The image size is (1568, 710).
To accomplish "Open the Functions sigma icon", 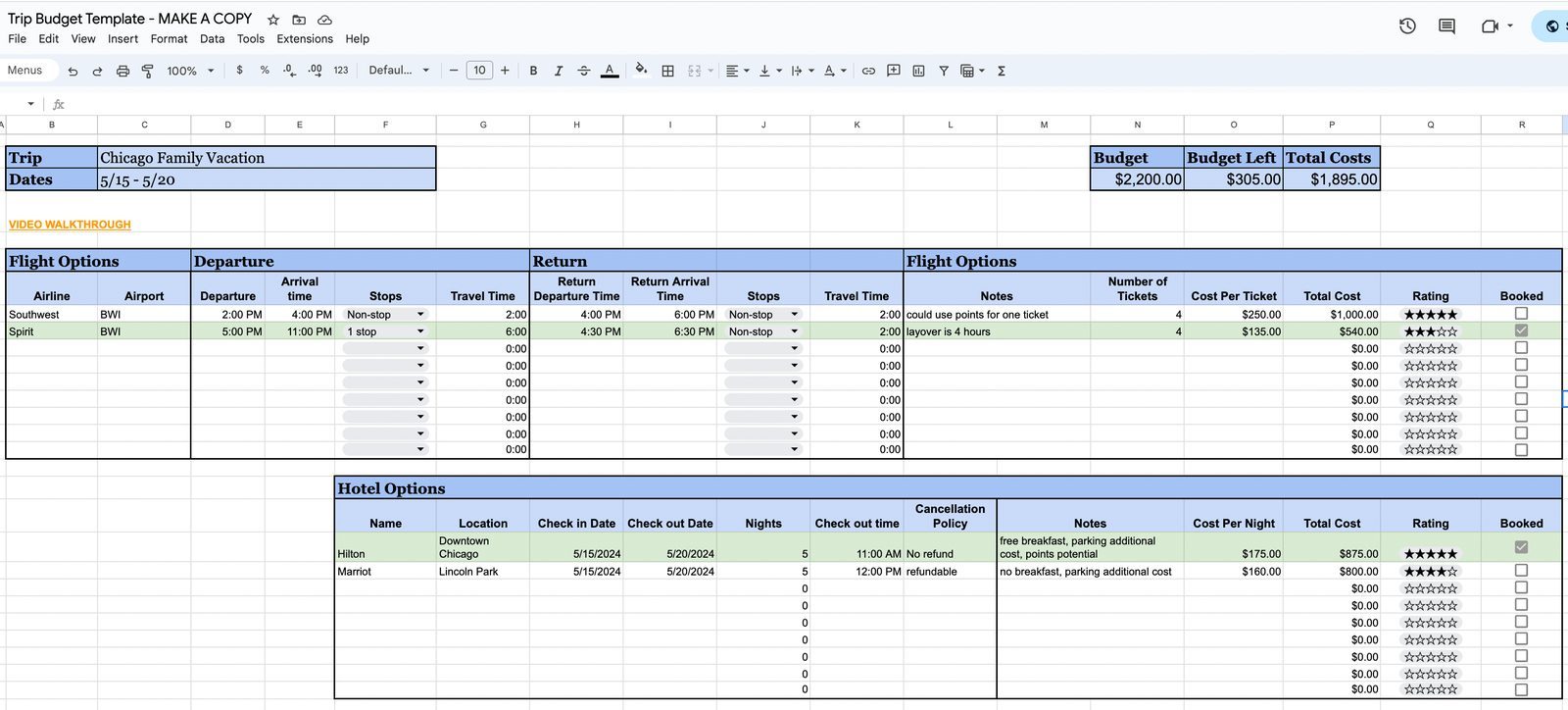I will click(1002, 71).
